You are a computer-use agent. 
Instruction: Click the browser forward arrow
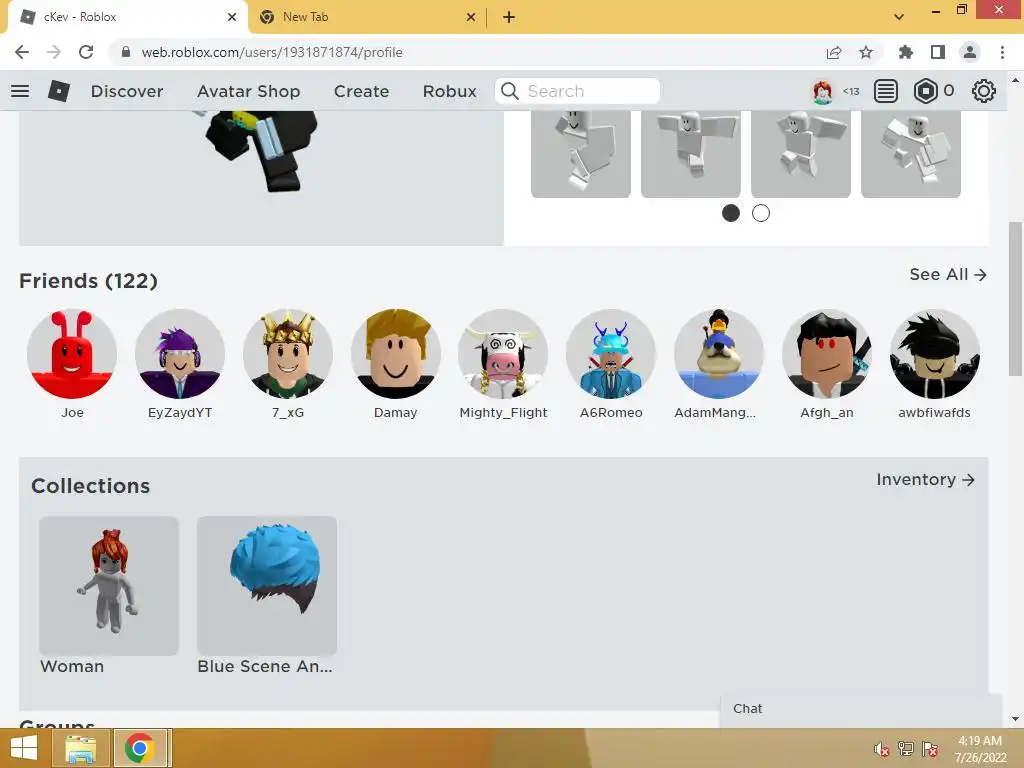click(x=54, y=52)
